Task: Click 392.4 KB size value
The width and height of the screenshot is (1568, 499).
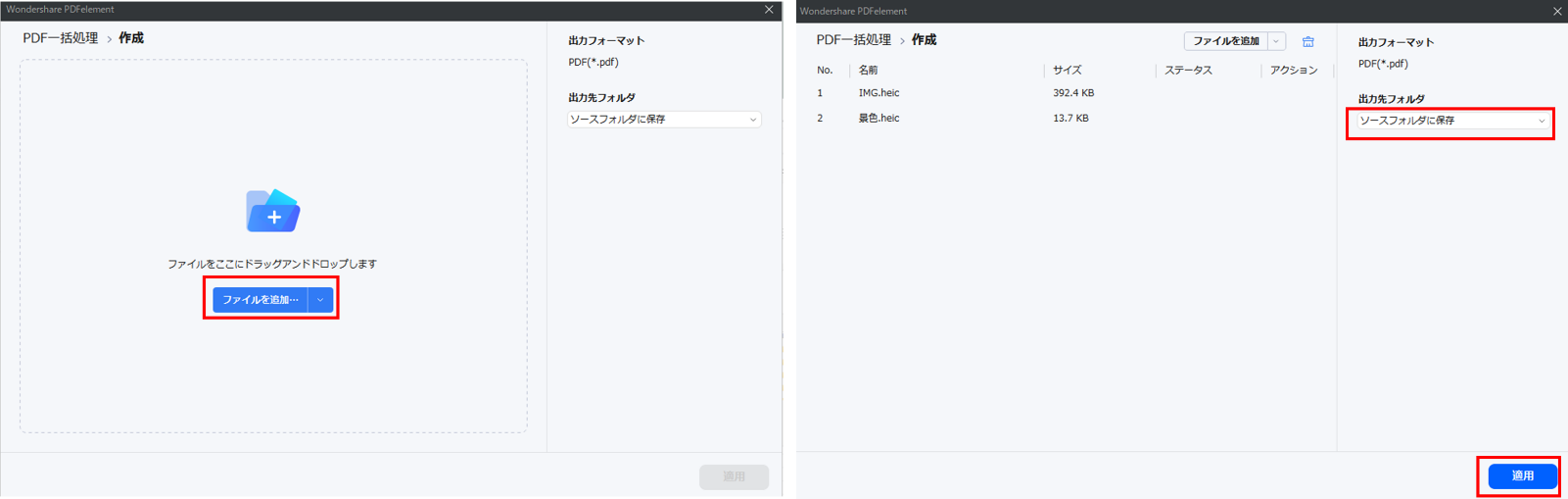Action: click(x=1073, y=93)
